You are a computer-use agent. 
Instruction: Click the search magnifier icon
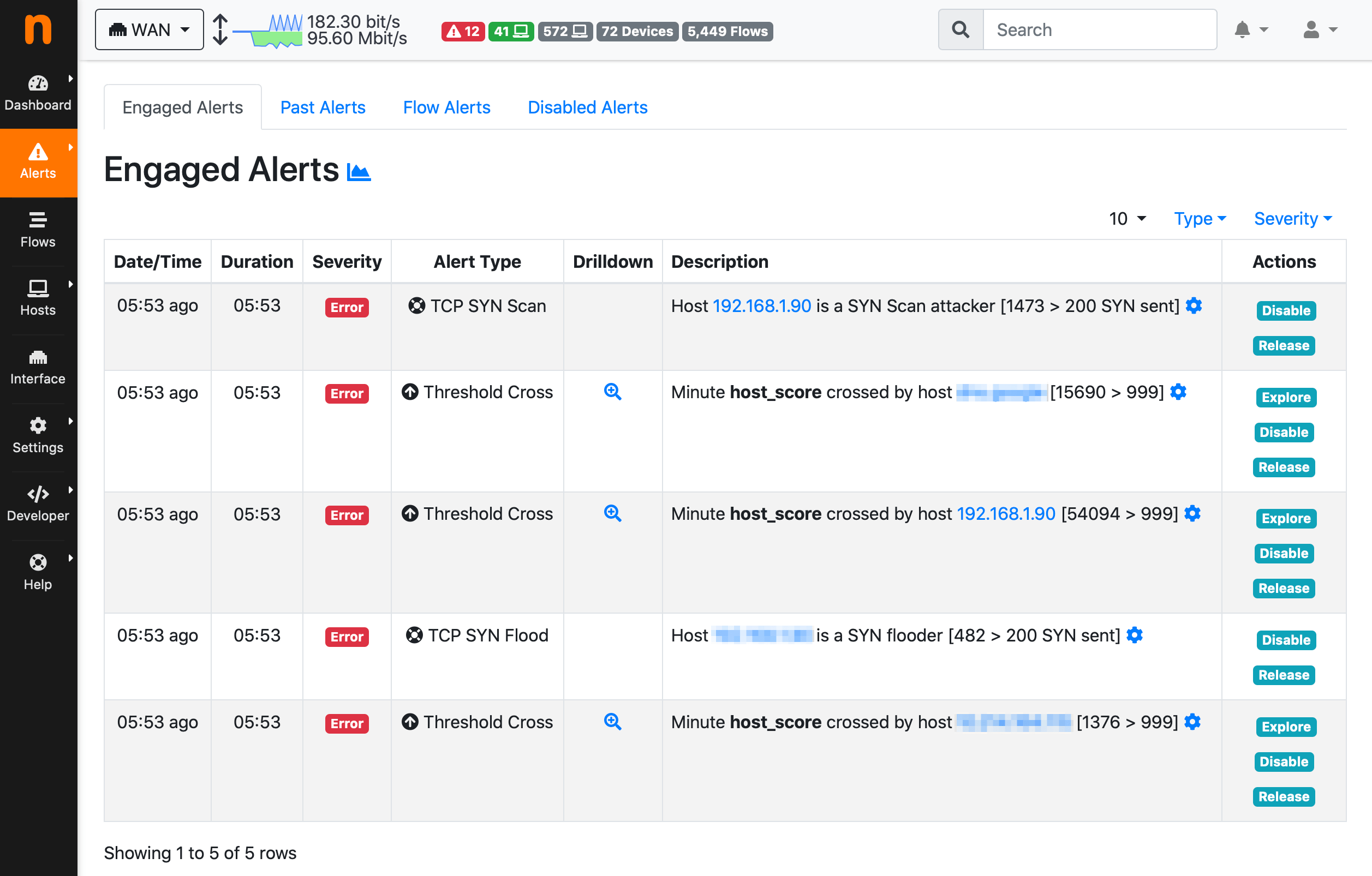click(x=961, y=29)
